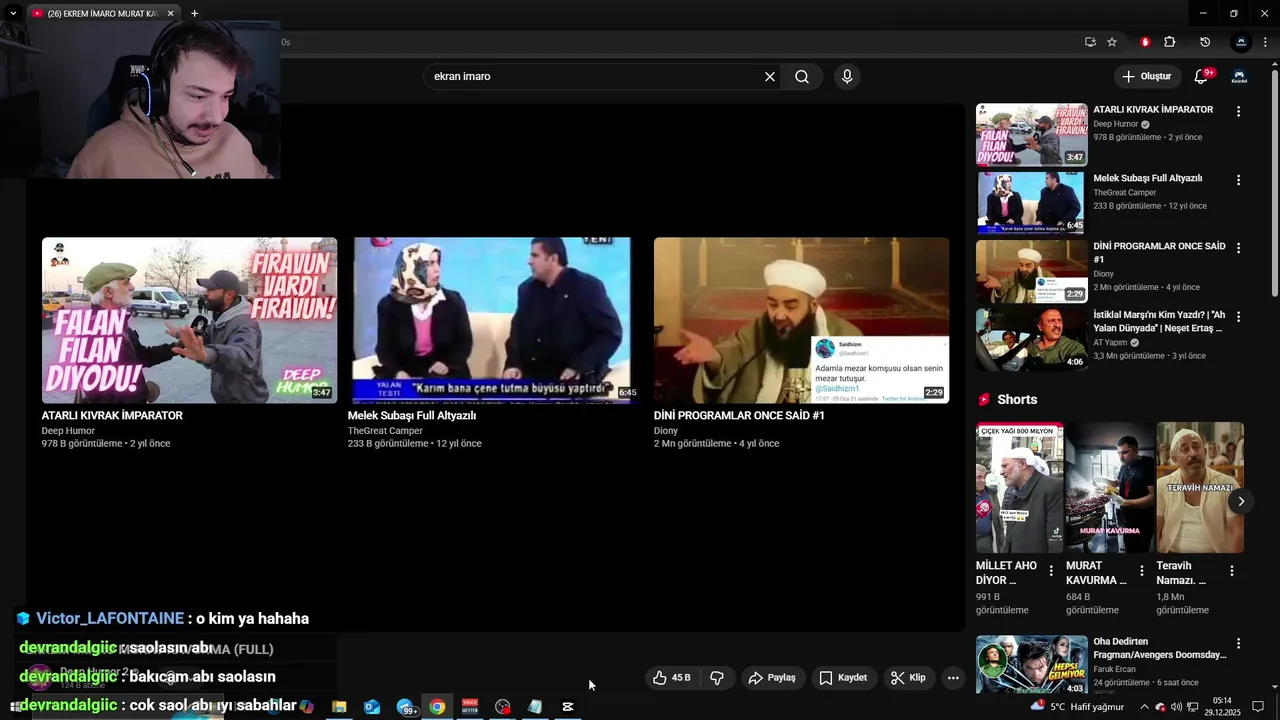1280x720 pixels.
Task: Open new browser tab
Action: [194, 13]
